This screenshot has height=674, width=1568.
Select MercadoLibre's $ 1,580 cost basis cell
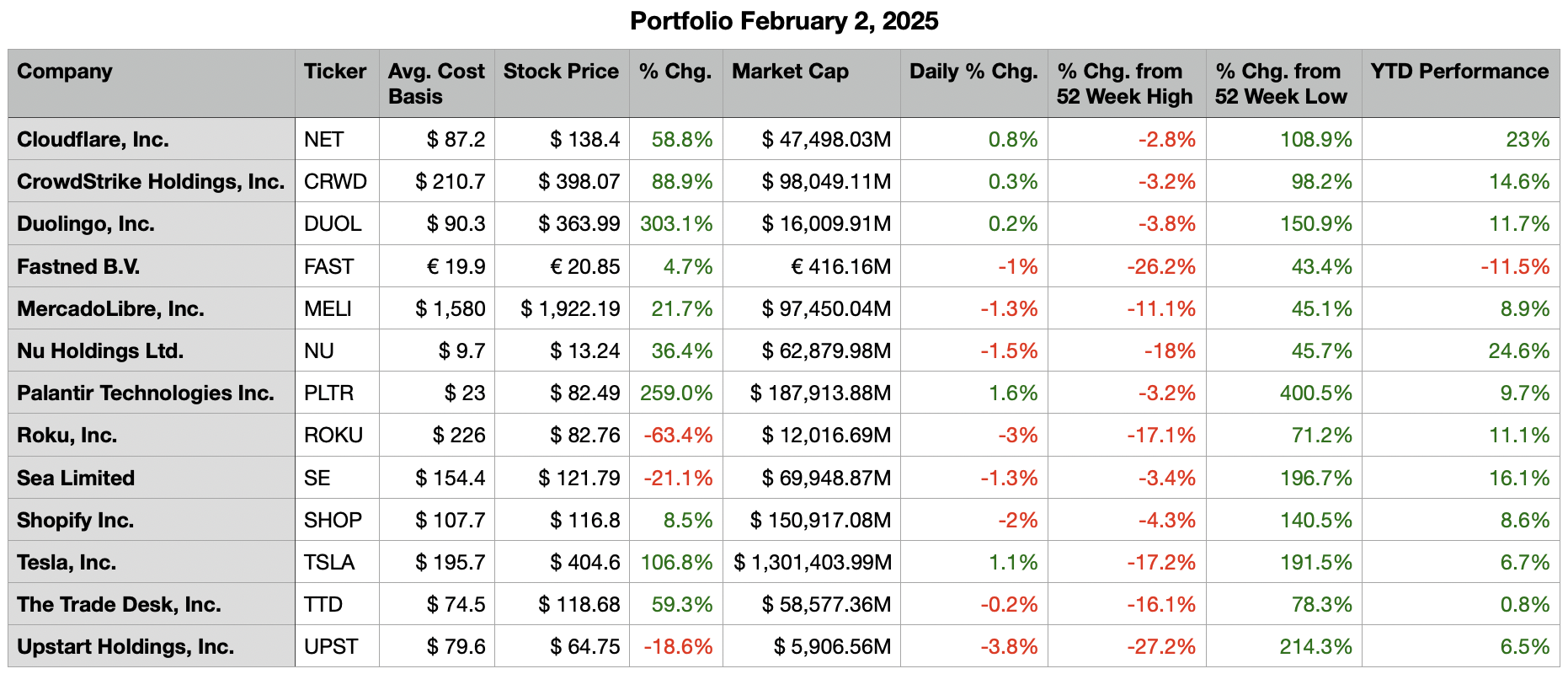[450, 308]
